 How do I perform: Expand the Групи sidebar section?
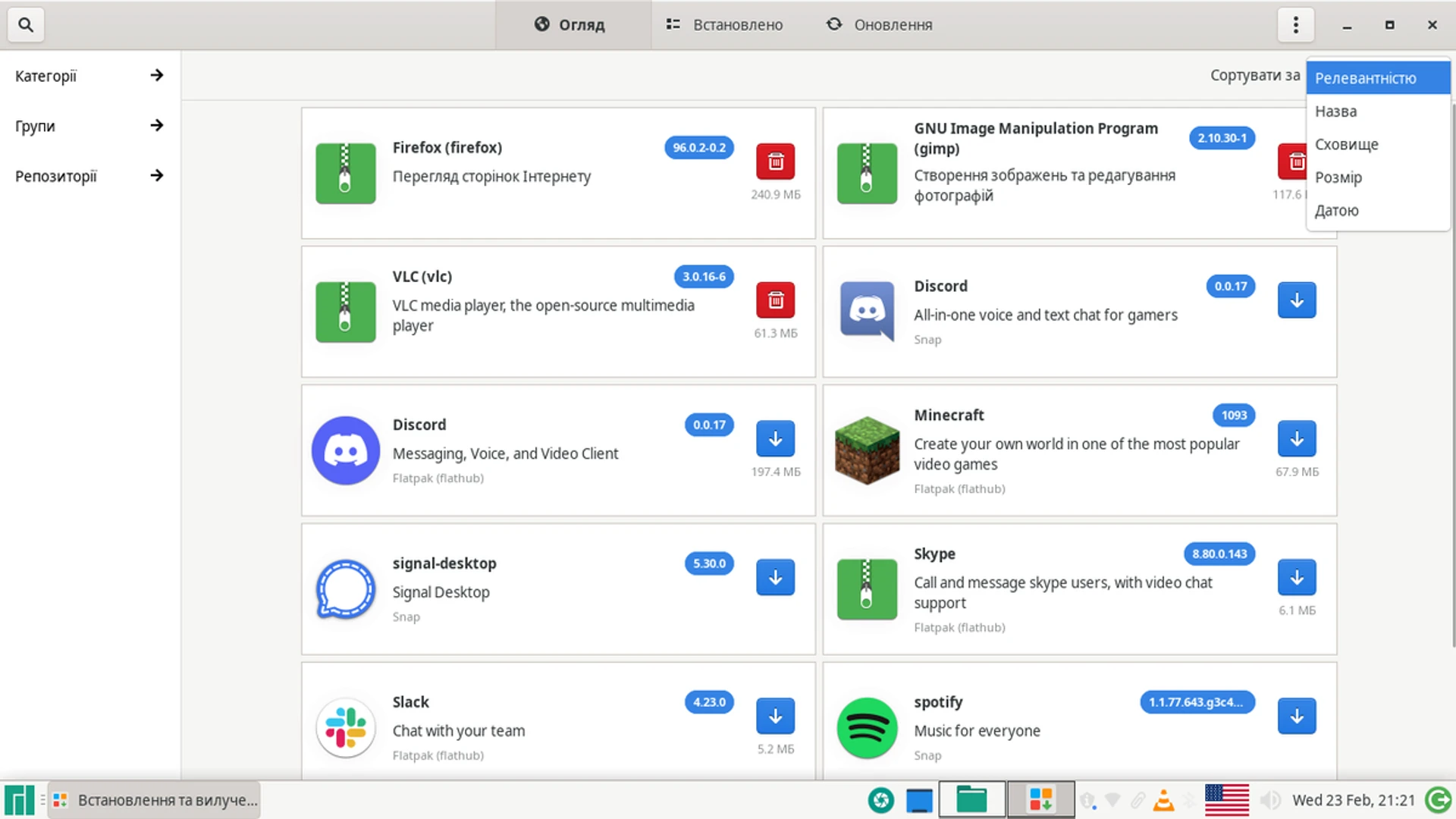(x=89, y=126)
